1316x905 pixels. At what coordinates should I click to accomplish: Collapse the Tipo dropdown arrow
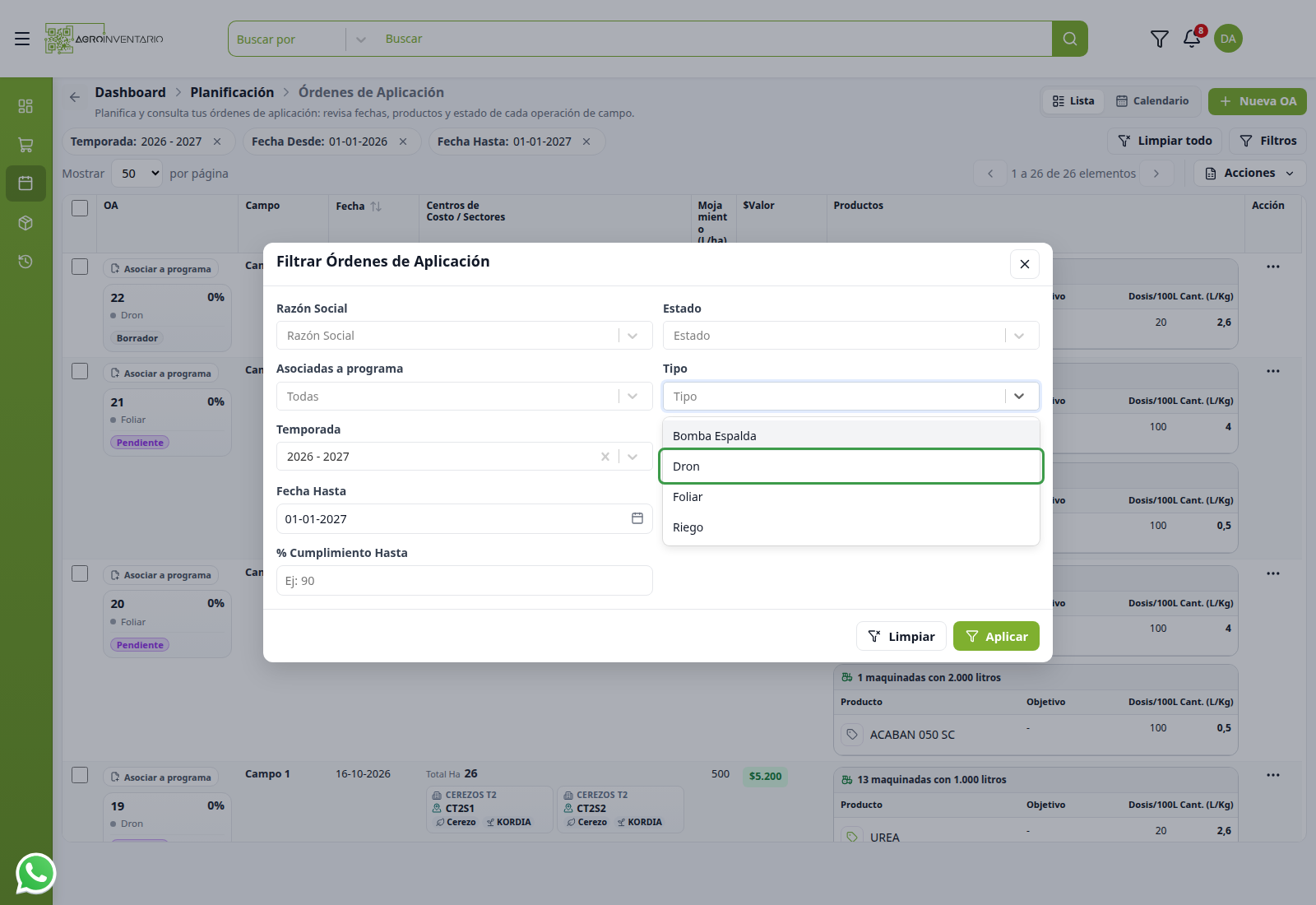pos(1019,397)
